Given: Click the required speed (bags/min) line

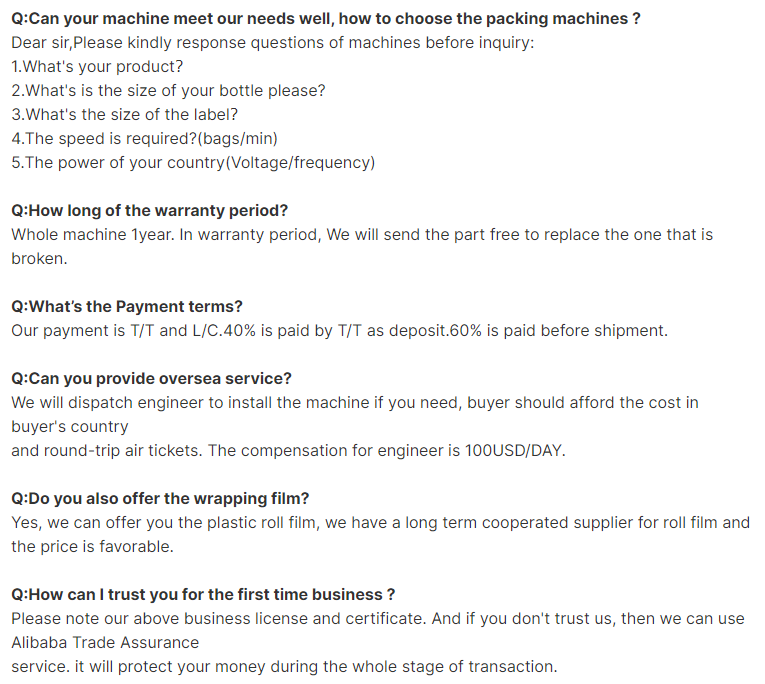Looking at the screenshot, I should point(144,139).
